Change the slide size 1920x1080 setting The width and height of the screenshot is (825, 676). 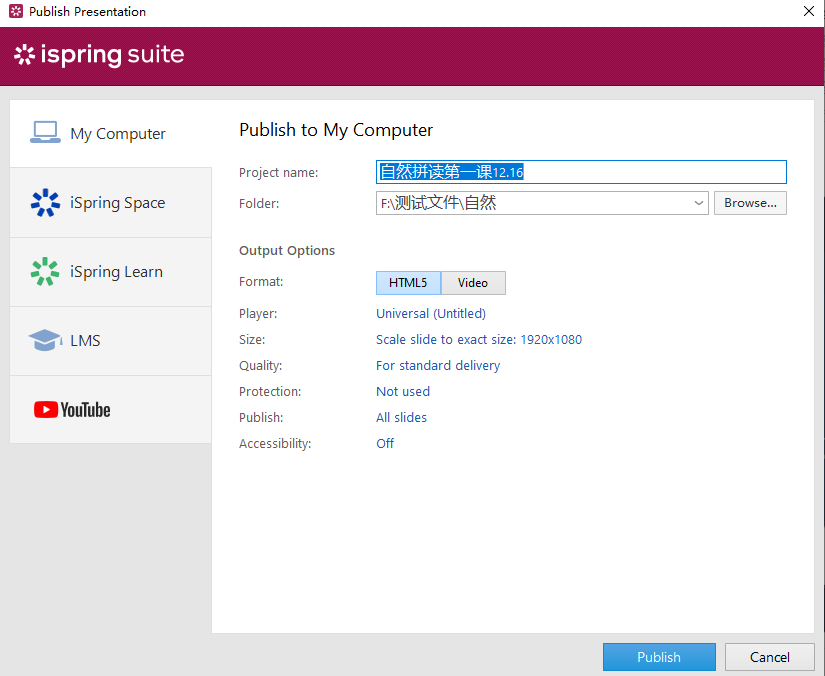[478, 340]
